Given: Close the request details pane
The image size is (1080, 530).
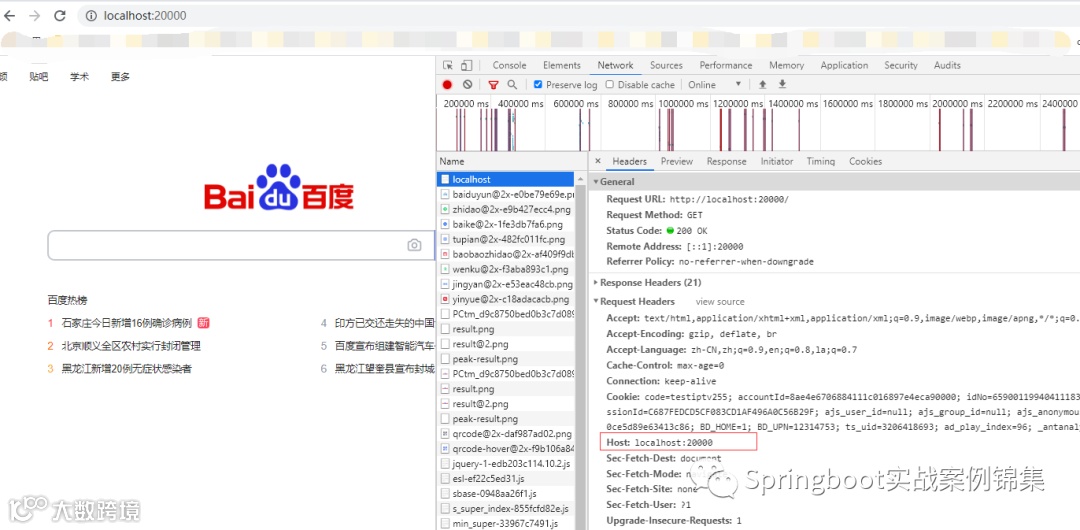Looking at the screenshot, I should (x=598, y=161).
